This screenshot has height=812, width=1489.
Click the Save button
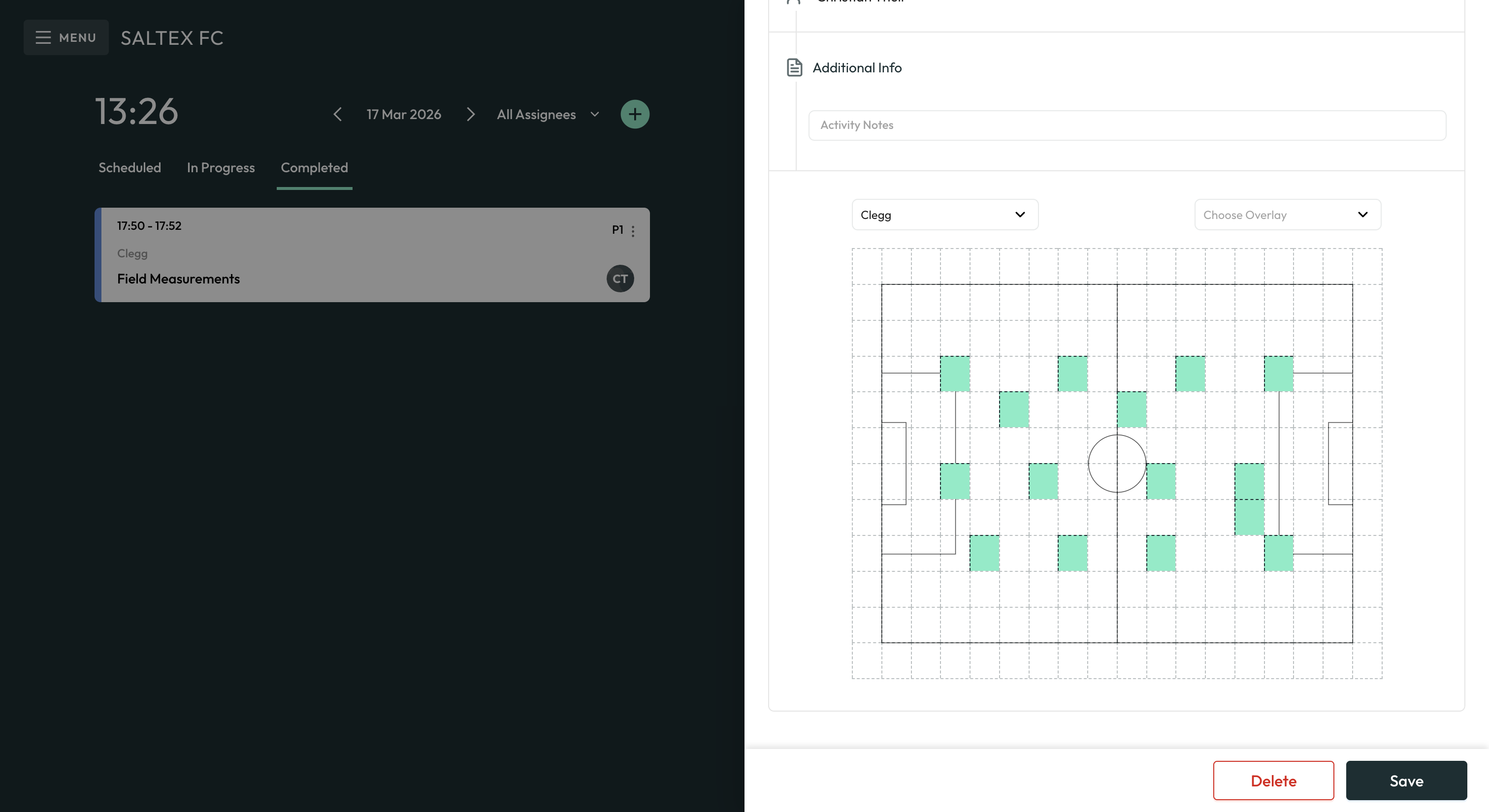(x=1406, y=780)
